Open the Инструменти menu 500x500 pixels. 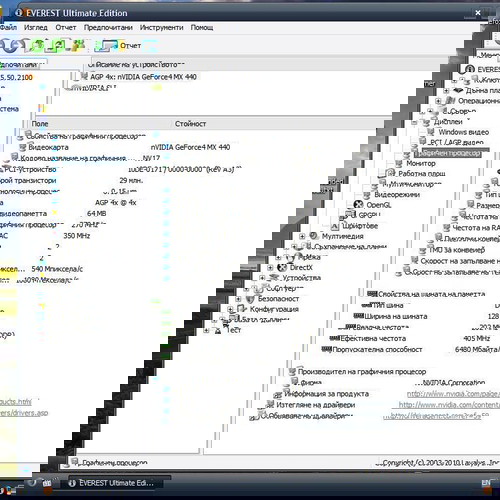161,27
